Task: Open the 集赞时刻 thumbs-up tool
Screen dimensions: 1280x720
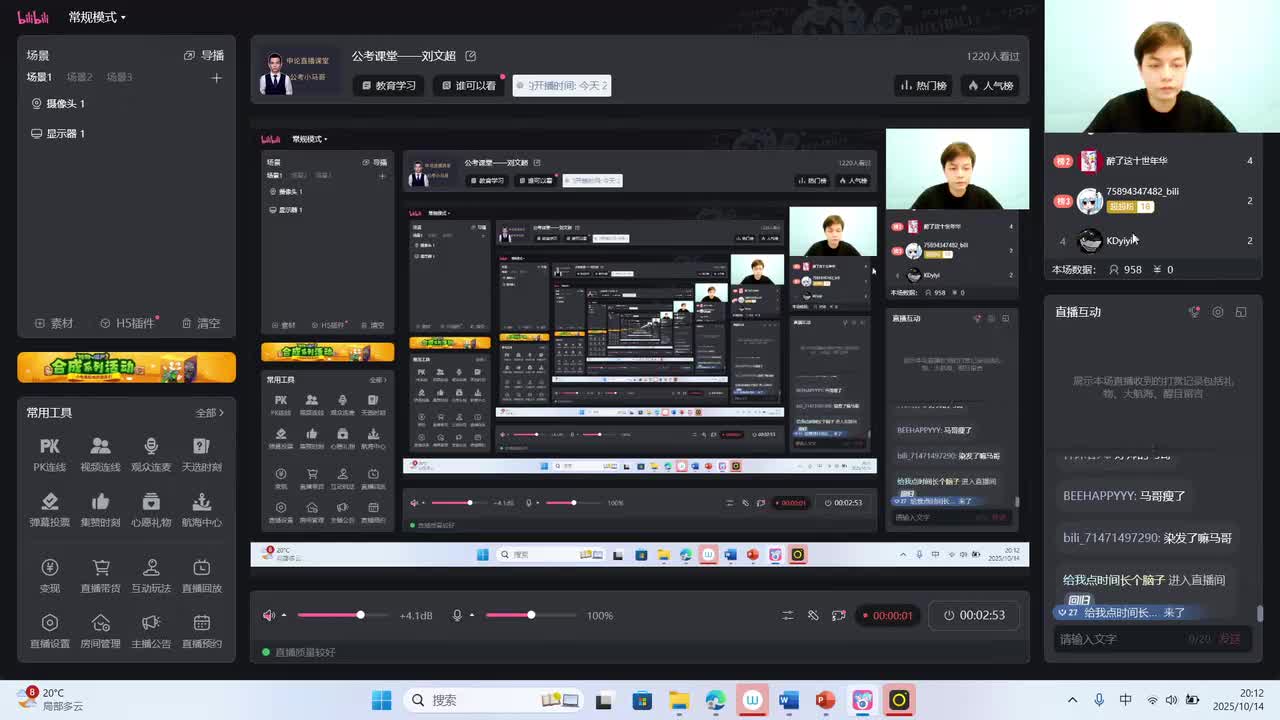Action: pyautogui.click(x=100, y=509)
